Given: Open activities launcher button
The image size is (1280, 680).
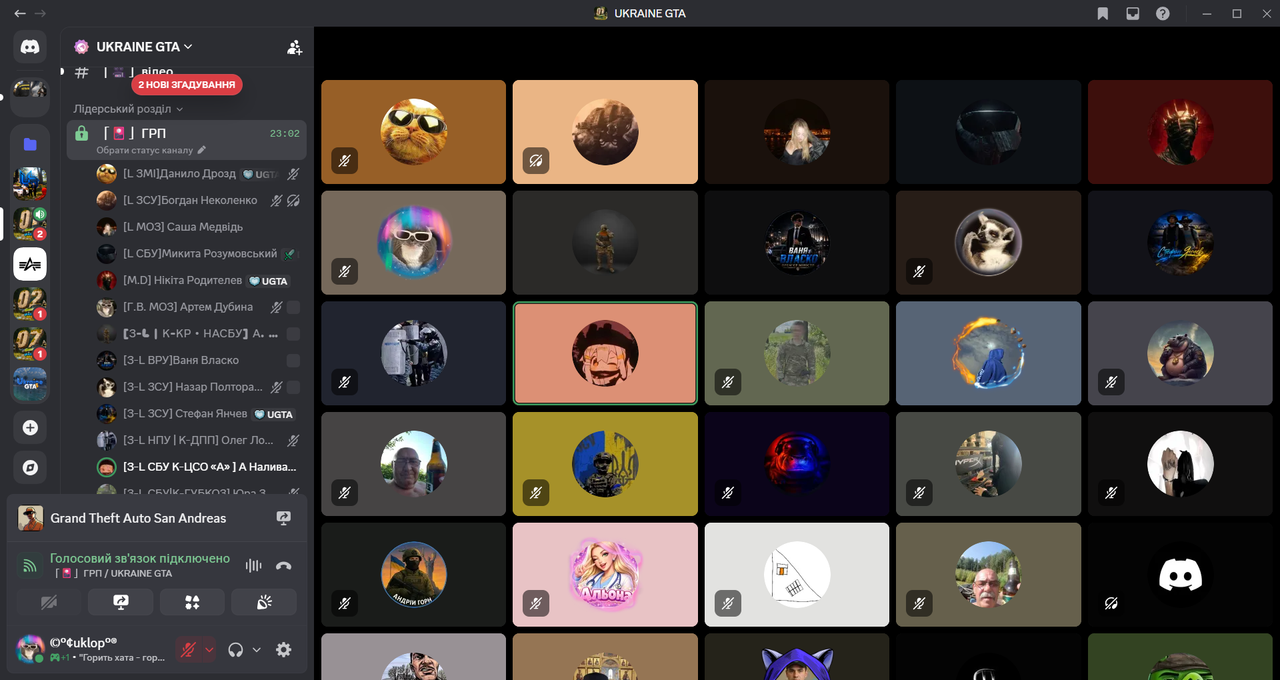Looking at the screenshot, I should 192,602.
